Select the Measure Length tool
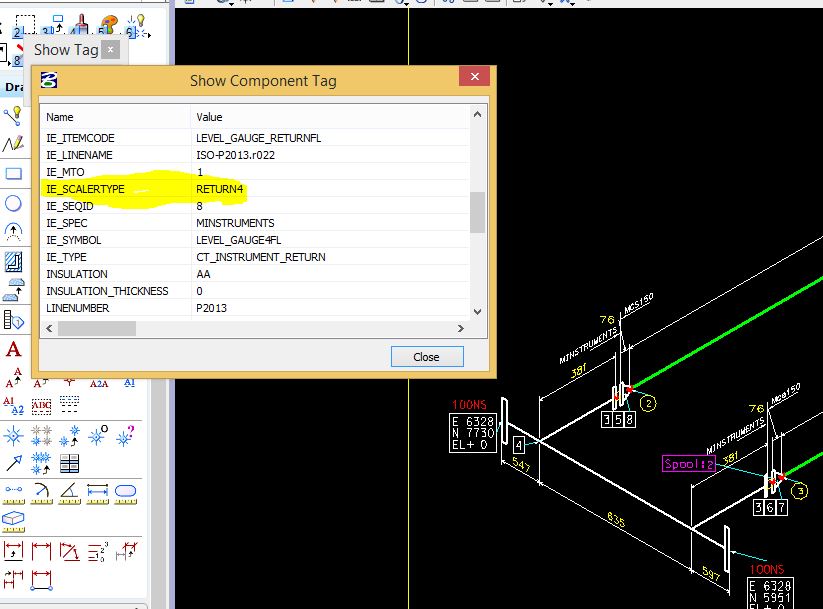 (98, 494)
